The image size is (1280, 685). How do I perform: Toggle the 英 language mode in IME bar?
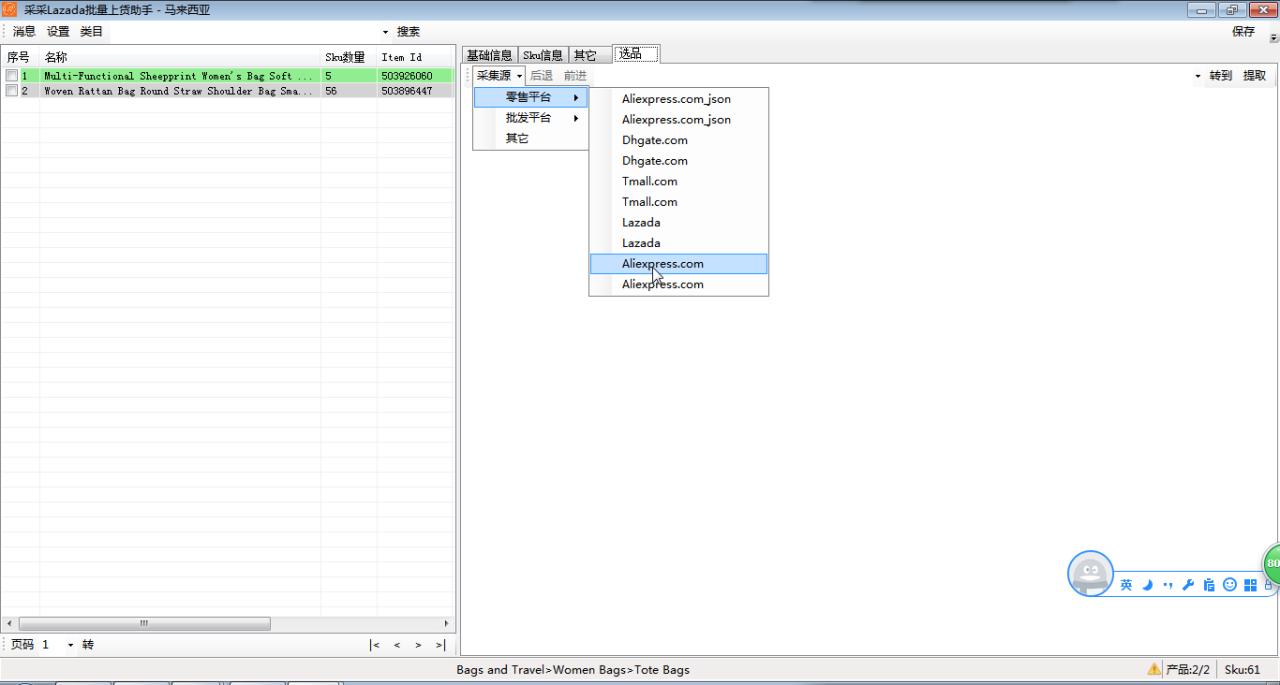pyautogui.click(x=1126, y=585)
